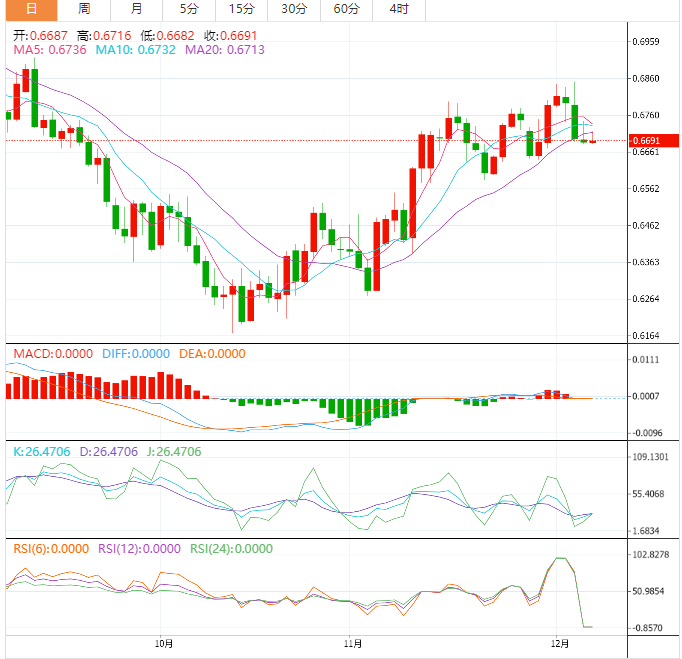Screen dimensions: 682x659
Task: Click the RSI(12):0.0000 label
Action: tap(139, 549)
